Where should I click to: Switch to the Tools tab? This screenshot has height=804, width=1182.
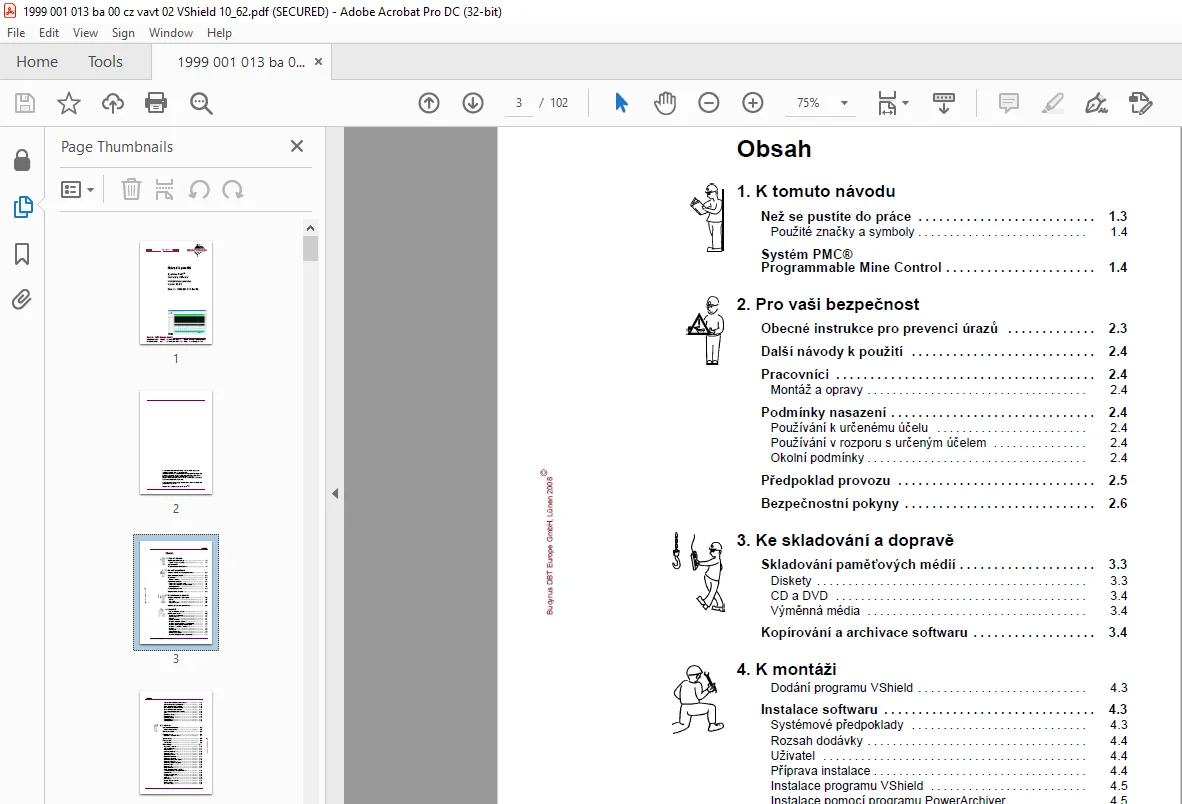[x=105, y=62]
